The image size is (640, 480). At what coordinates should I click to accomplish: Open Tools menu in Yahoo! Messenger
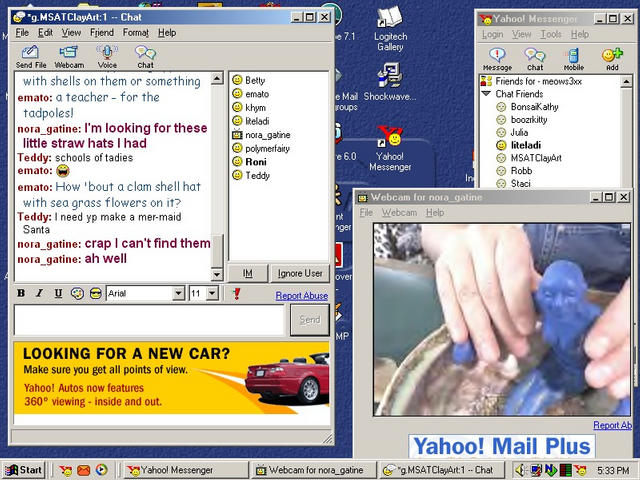(551, 34)
